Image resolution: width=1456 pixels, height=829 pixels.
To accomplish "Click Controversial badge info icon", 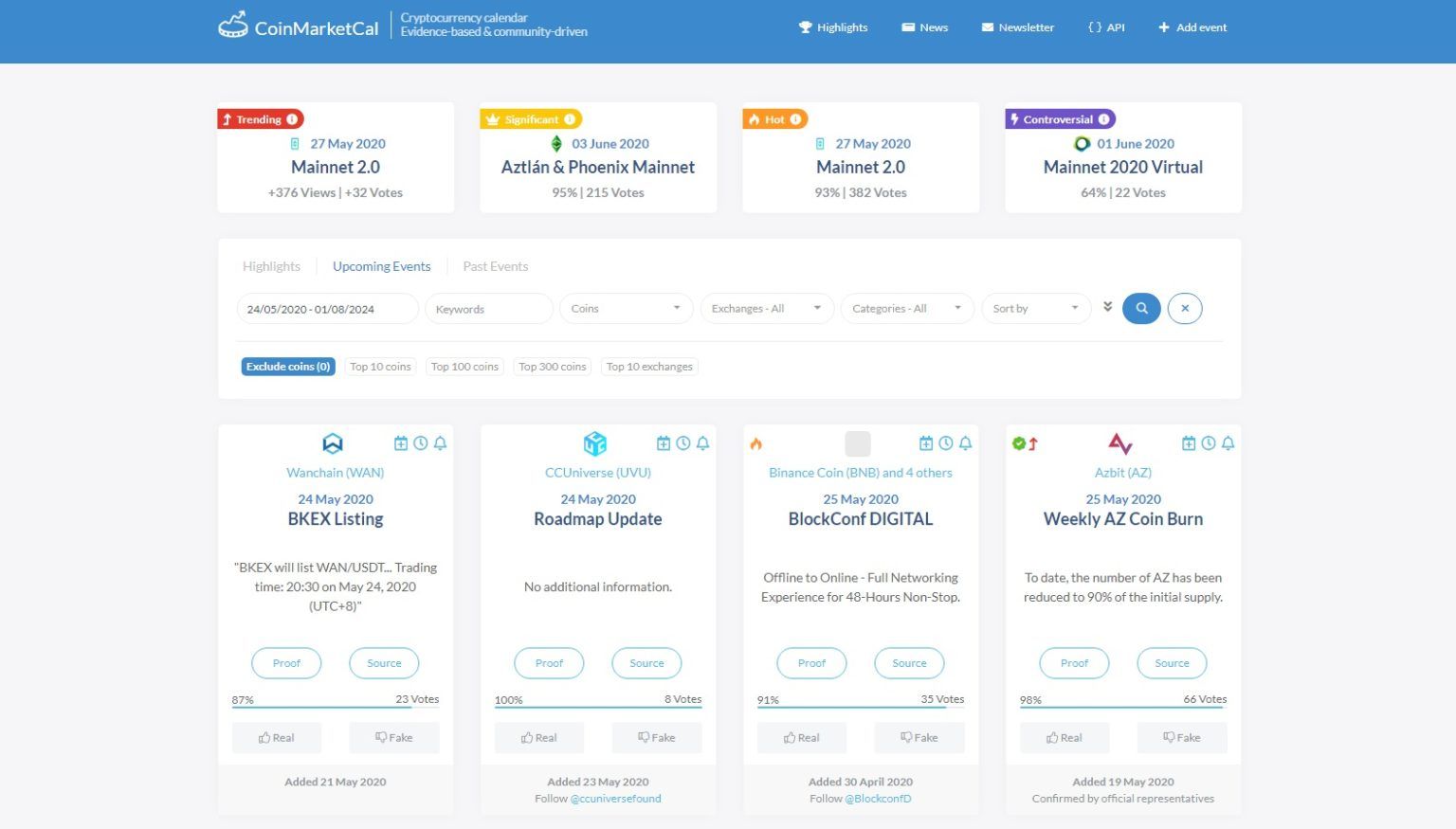I will pos(1103,119).
